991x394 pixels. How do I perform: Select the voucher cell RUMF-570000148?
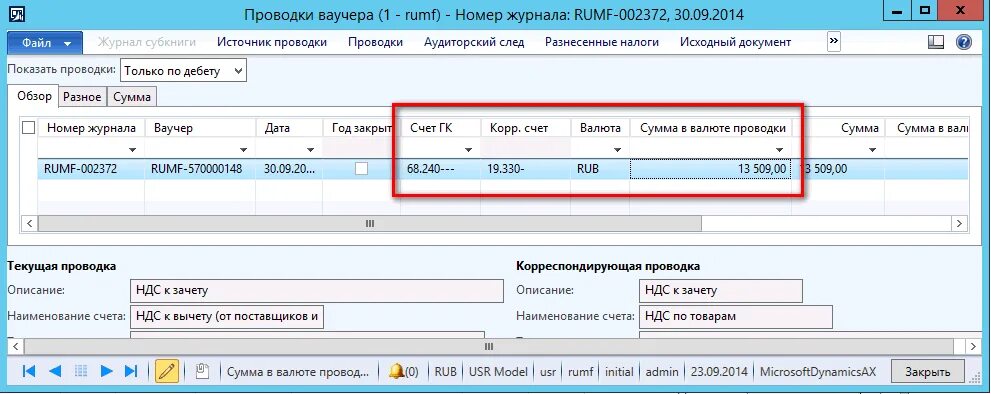pos(200,169)
